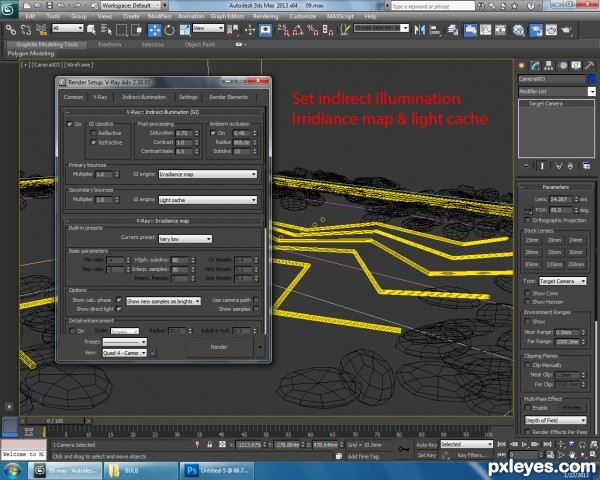Click Go to End playback control
The image size is (600, 480).
[x=547, y=444]
